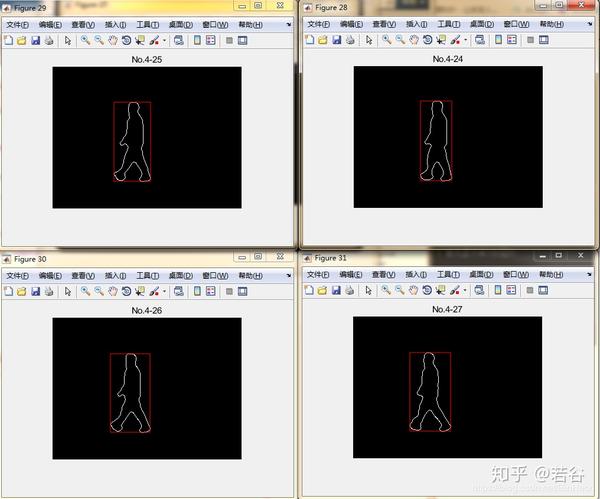Open brush color dropdown arrow in Figure 29

(x=165, y=40)
